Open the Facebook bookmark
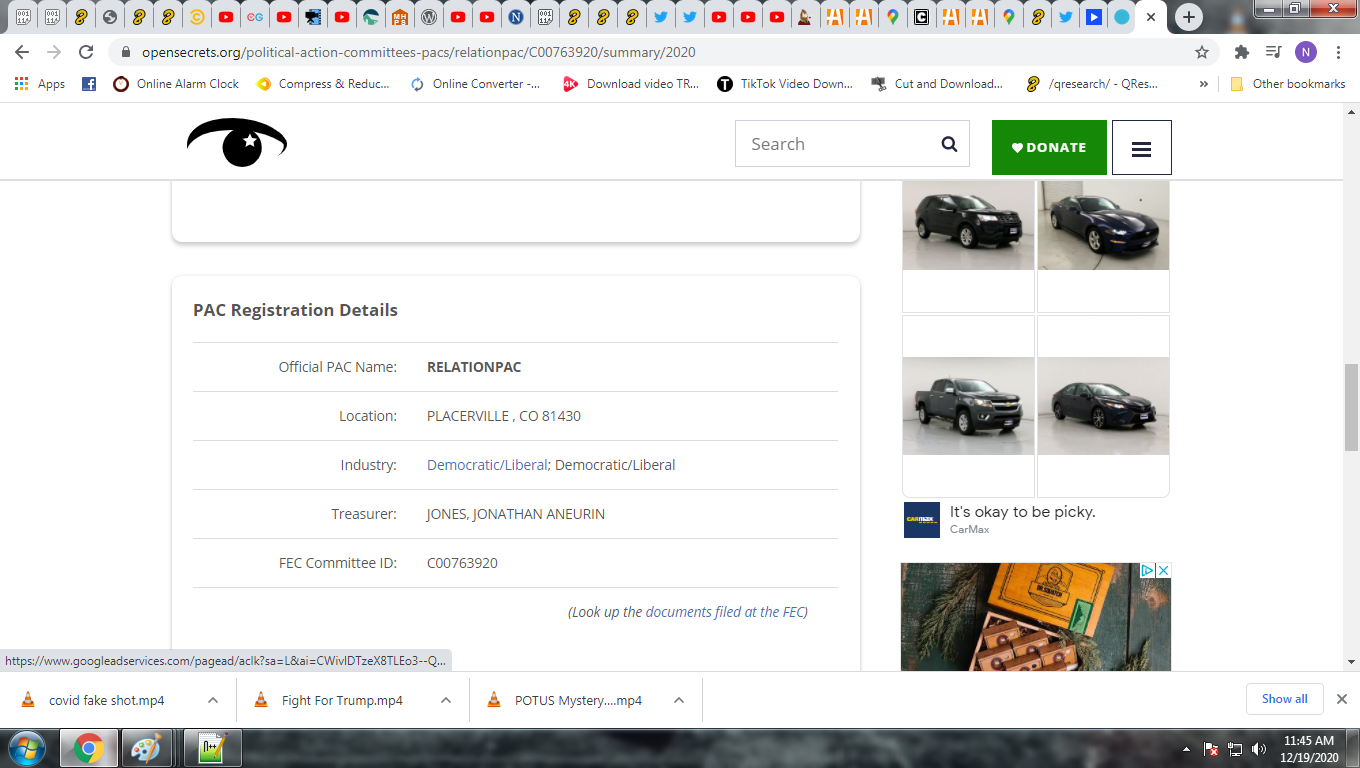 coord(89,84)
